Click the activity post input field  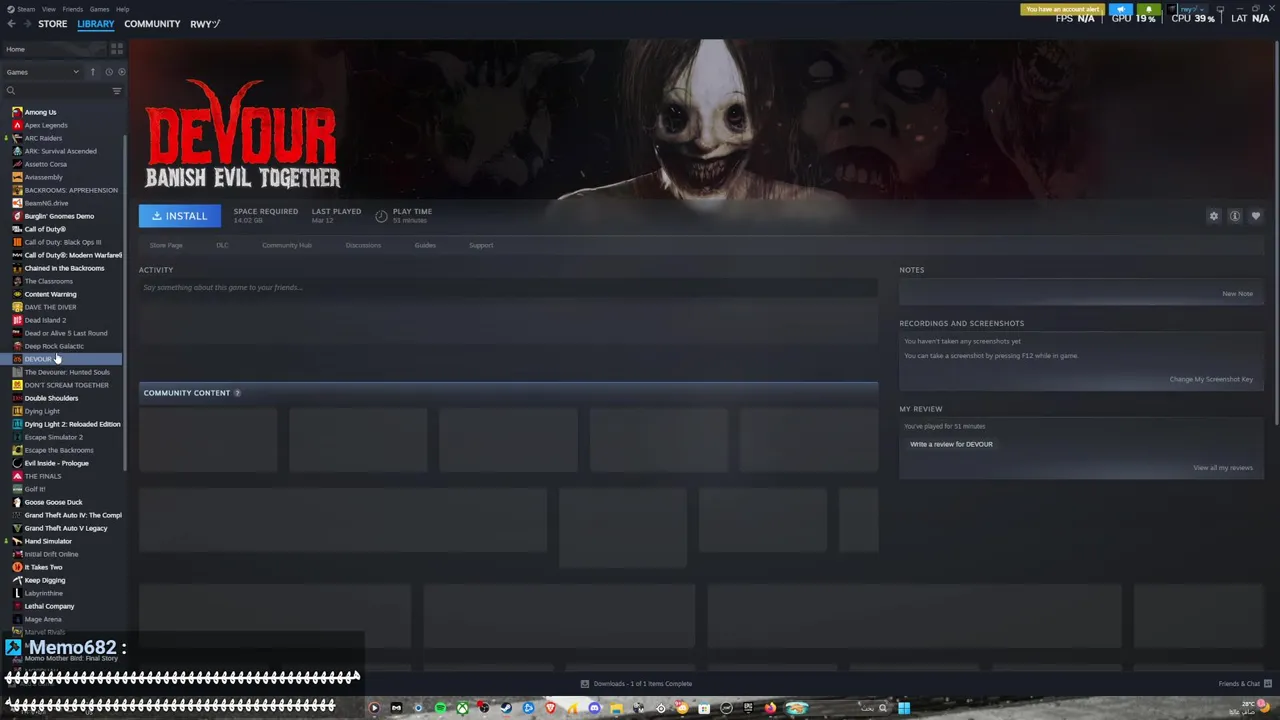[508, 288]
